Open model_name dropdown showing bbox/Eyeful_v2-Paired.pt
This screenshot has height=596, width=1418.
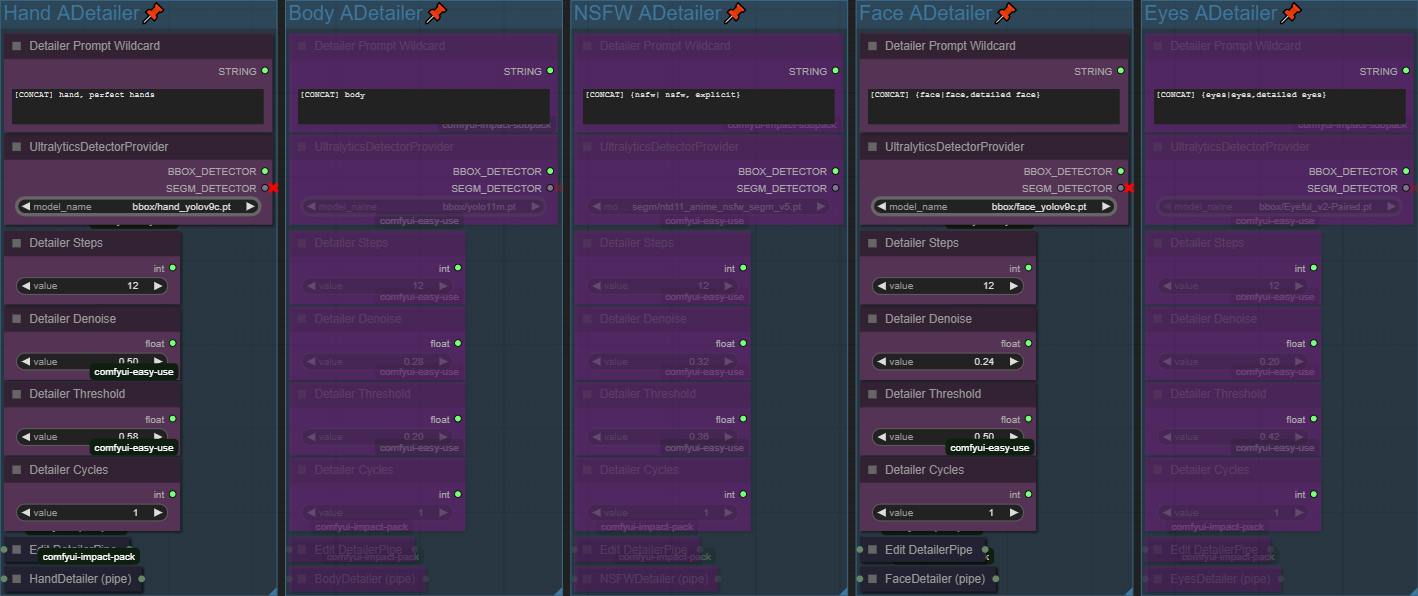pos(1279,206)
